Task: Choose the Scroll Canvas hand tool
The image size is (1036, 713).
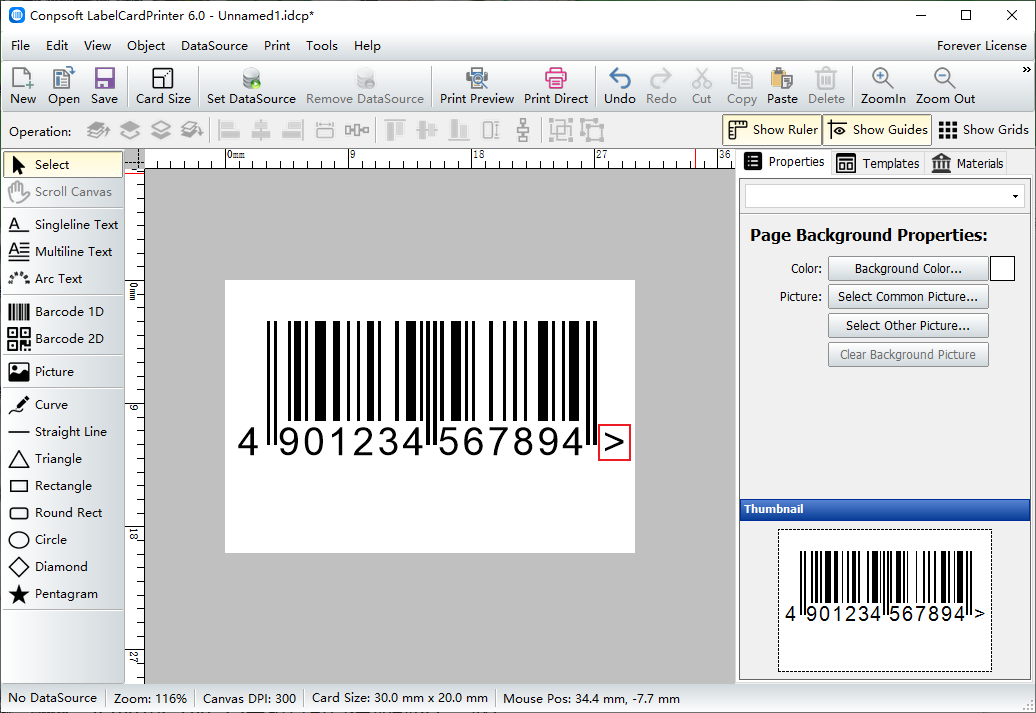Action: (x=63, y=192)
